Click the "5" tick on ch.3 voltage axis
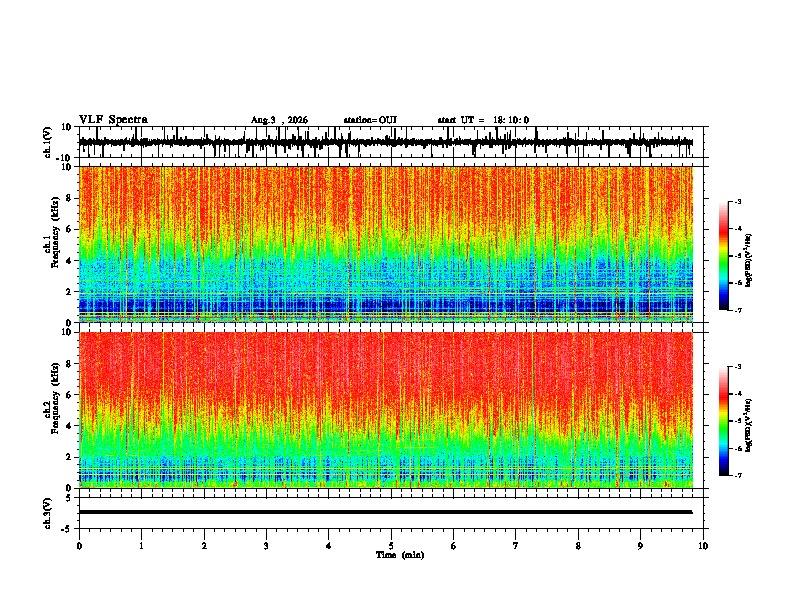 [69, 497]
